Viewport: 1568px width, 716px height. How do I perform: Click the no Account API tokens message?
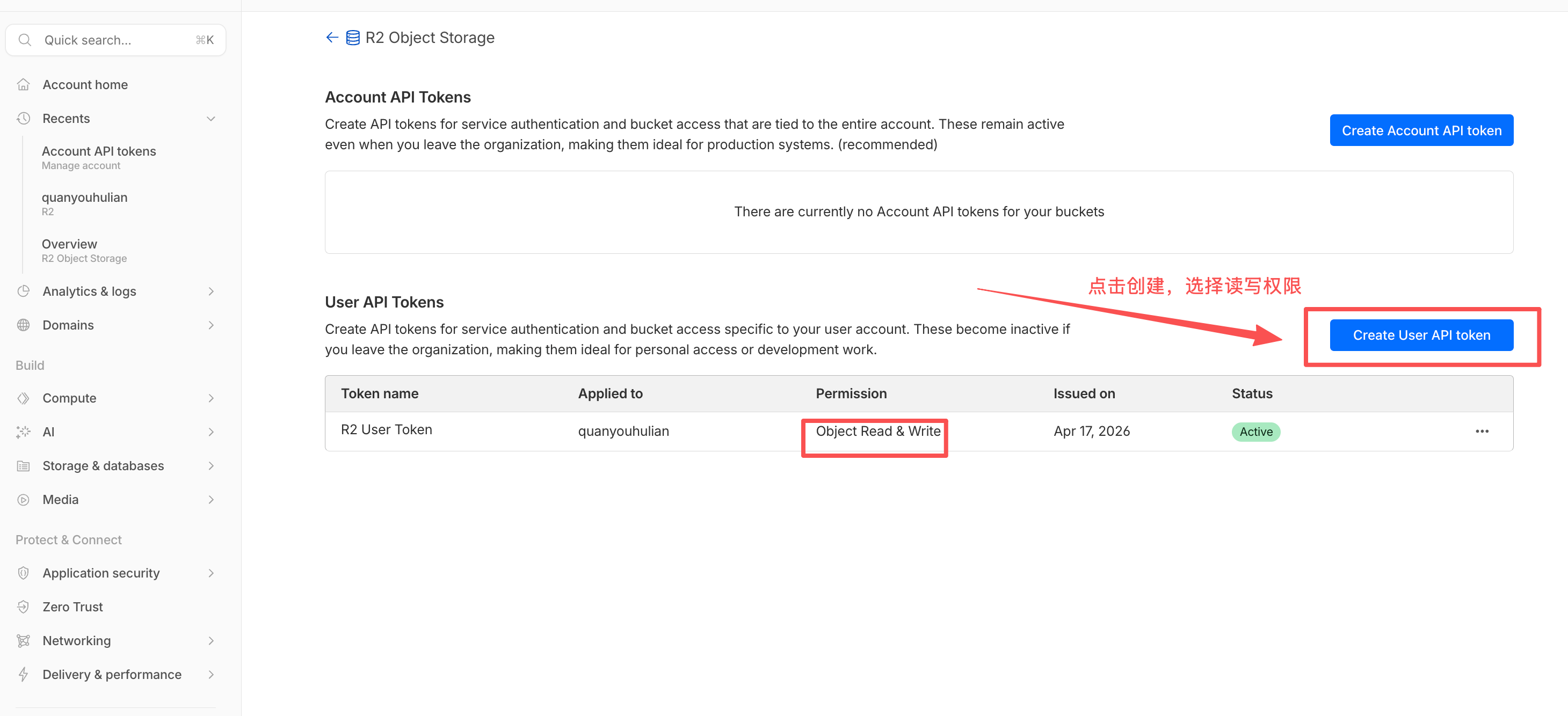[x=919, y=211]
